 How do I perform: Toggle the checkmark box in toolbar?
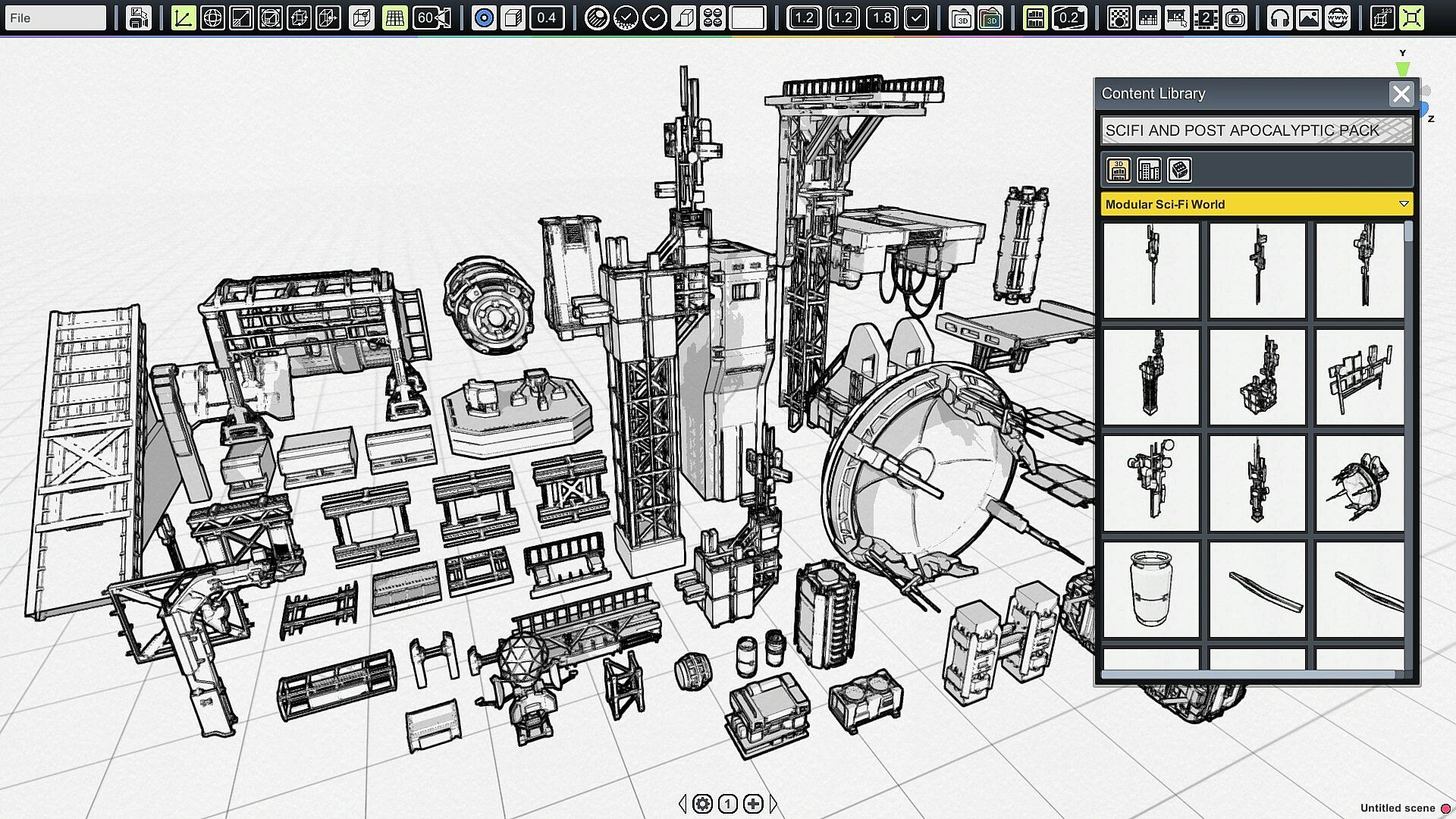point(916,17)
